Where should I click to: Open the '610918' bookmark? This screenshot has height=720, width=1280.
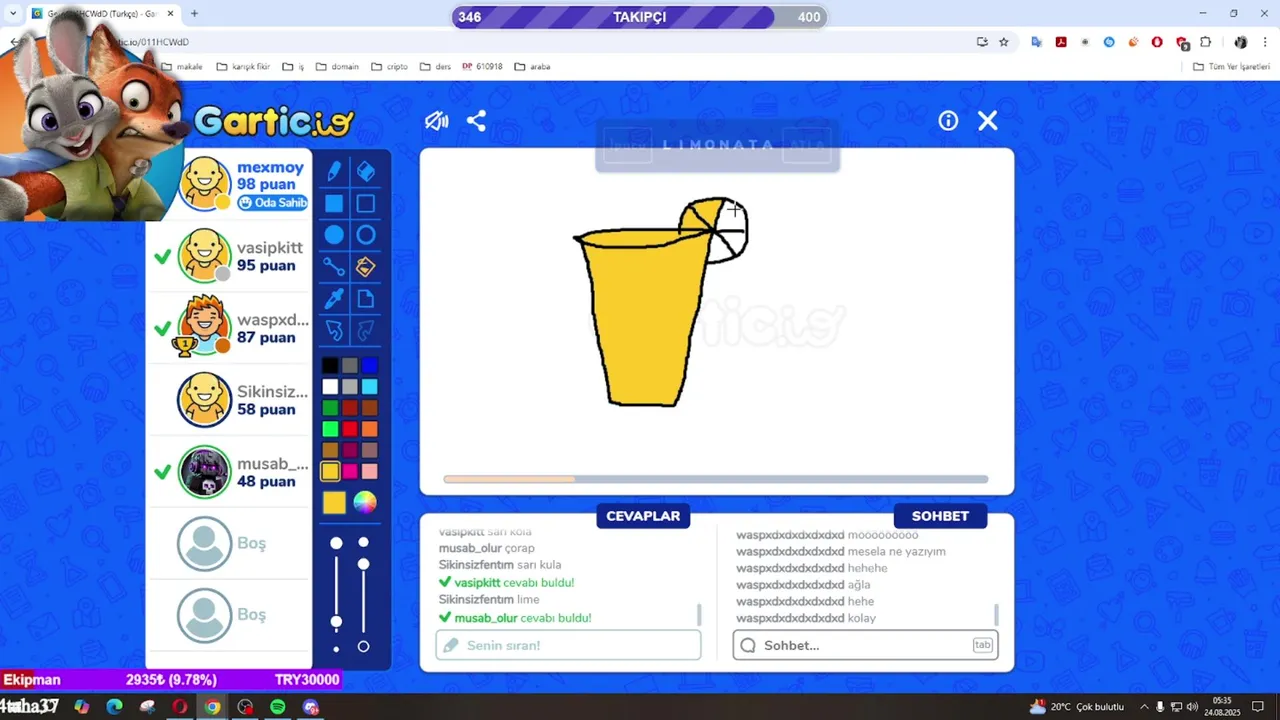pos(482,67)
